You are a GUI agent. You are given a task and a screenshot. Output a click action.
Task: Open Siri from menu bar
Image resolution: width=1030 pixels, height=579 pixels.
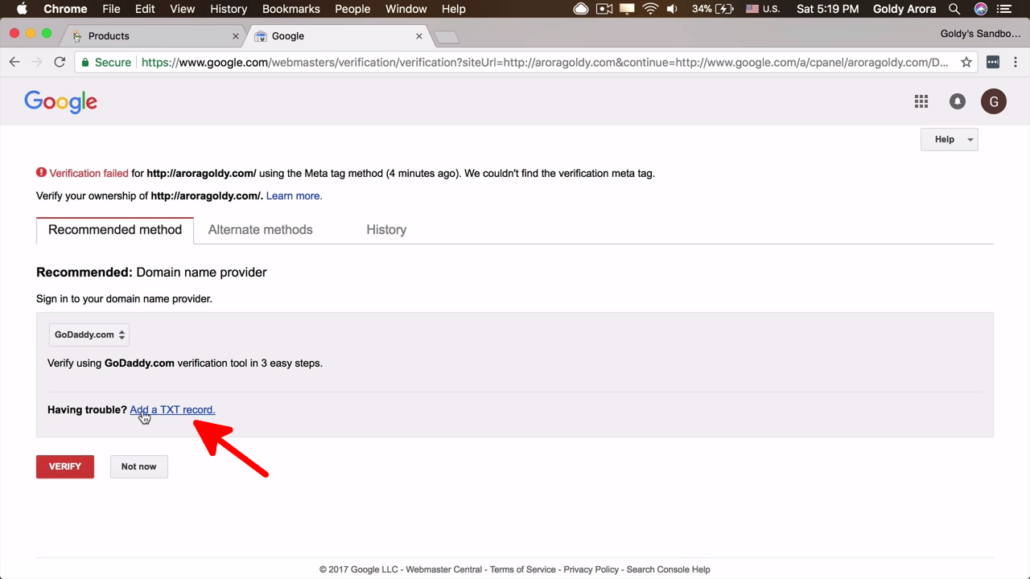pos(980,9)
